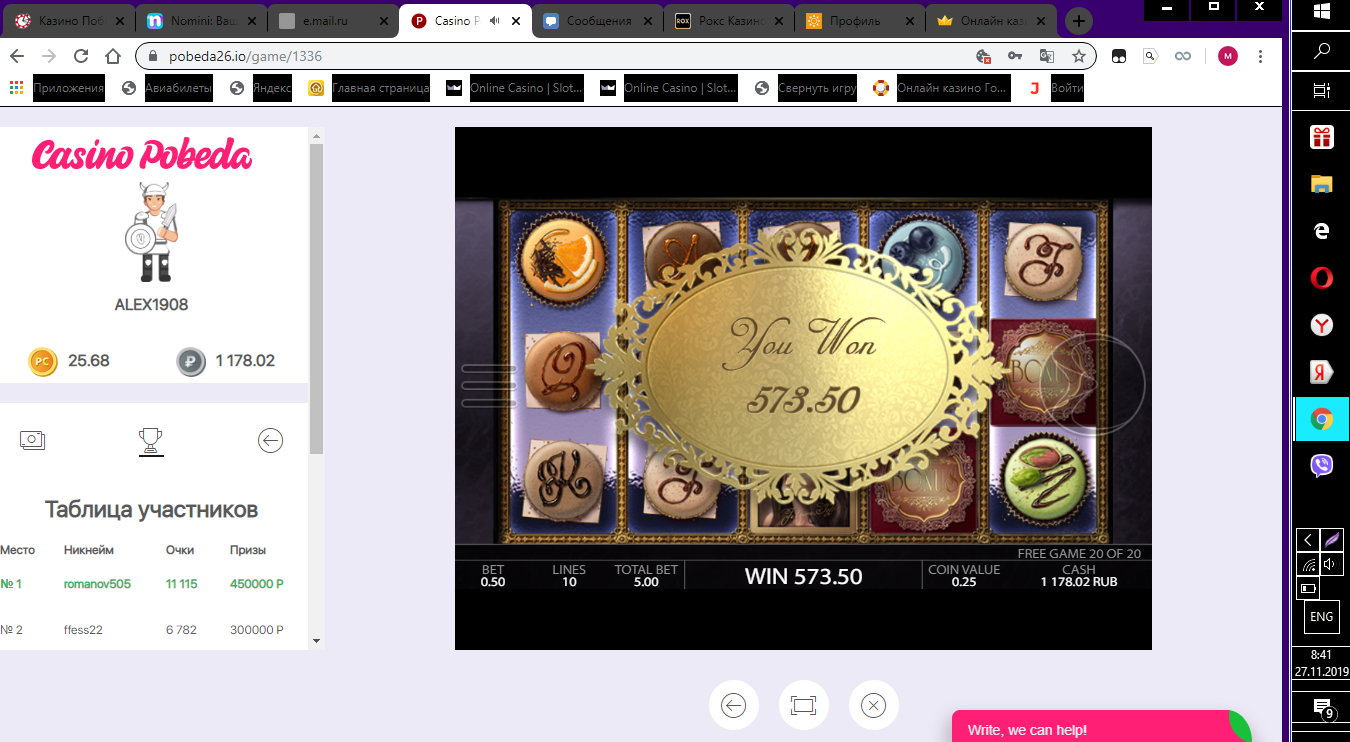
Task: Click the infinity extension icon
Action: pyautogui.click(x=1183, y=57)
